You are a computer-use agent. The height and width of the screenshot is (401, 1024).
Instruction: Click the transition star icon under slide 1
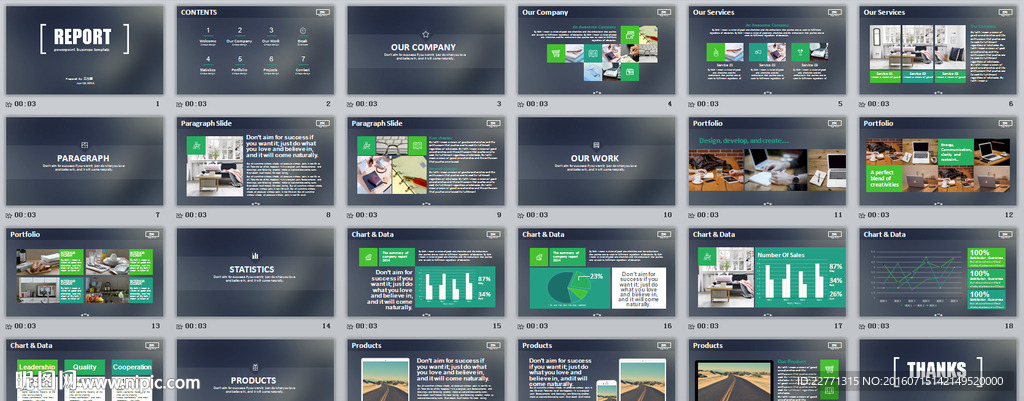8,104
